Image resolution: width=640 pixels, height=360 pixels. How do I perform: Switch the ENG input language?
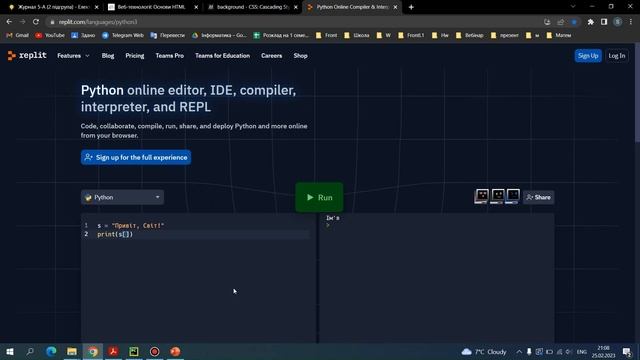(582, 351)
